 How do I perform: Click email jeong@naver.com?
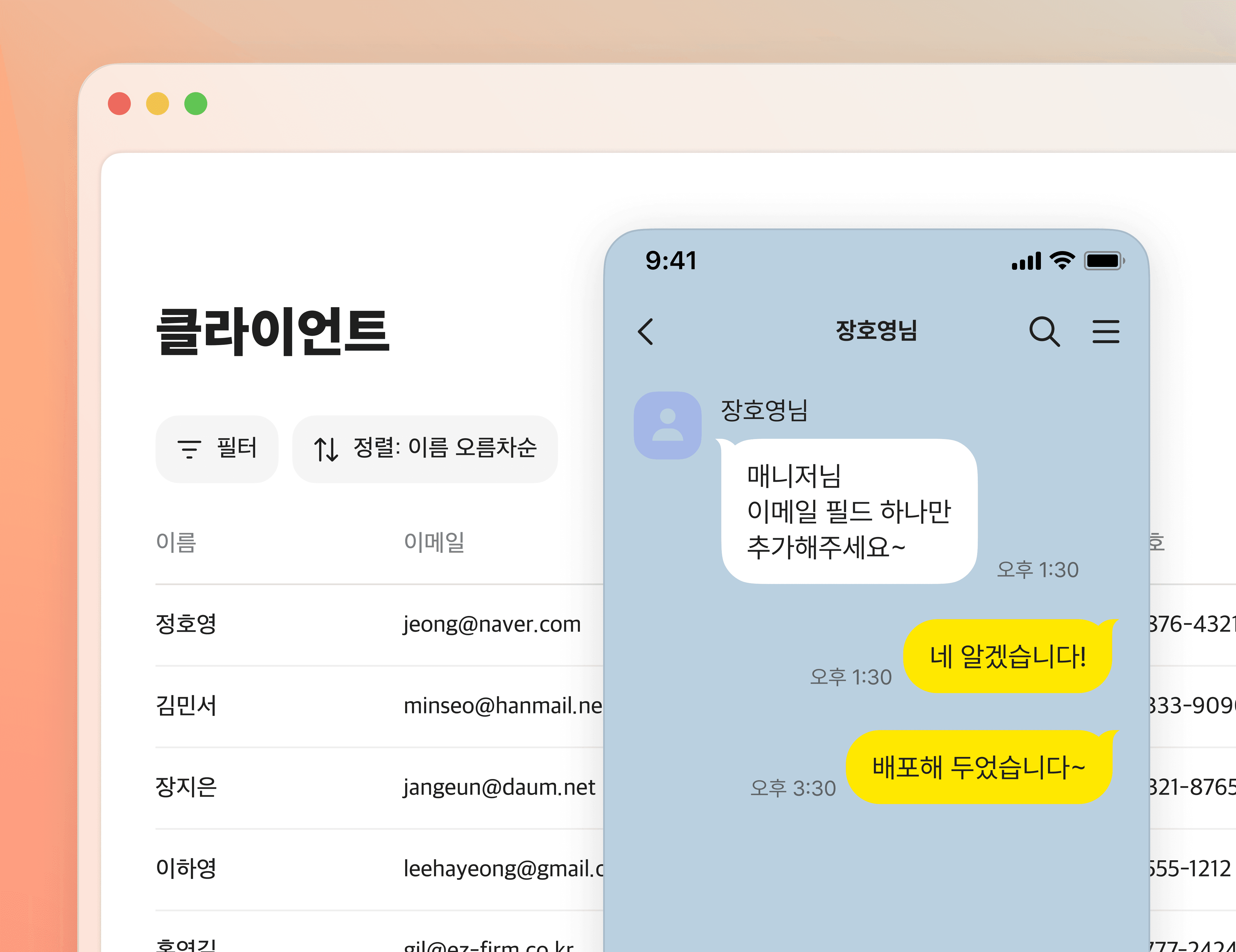pos(492,624)
